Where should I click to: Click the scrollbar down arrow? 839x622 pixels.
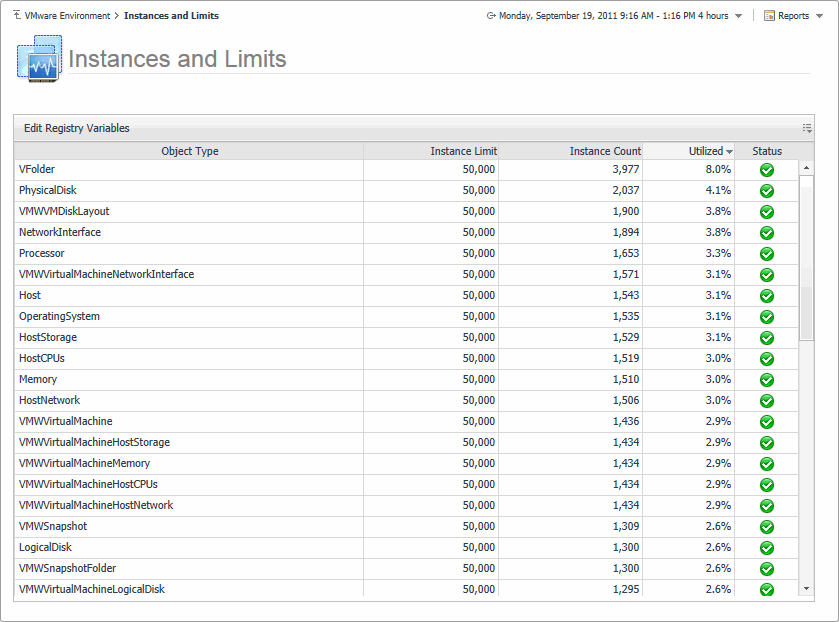pos(807,589)
